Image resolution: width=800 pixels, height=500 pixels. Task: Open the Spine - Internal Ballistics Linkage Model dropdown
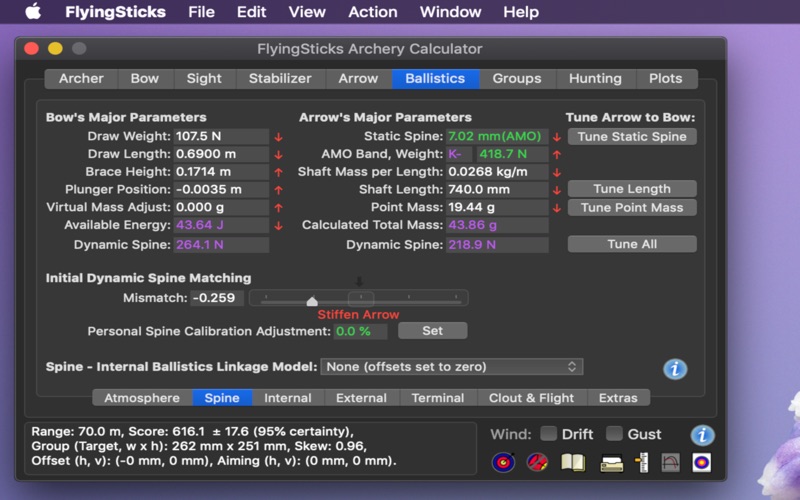click(x=452, y=367)
